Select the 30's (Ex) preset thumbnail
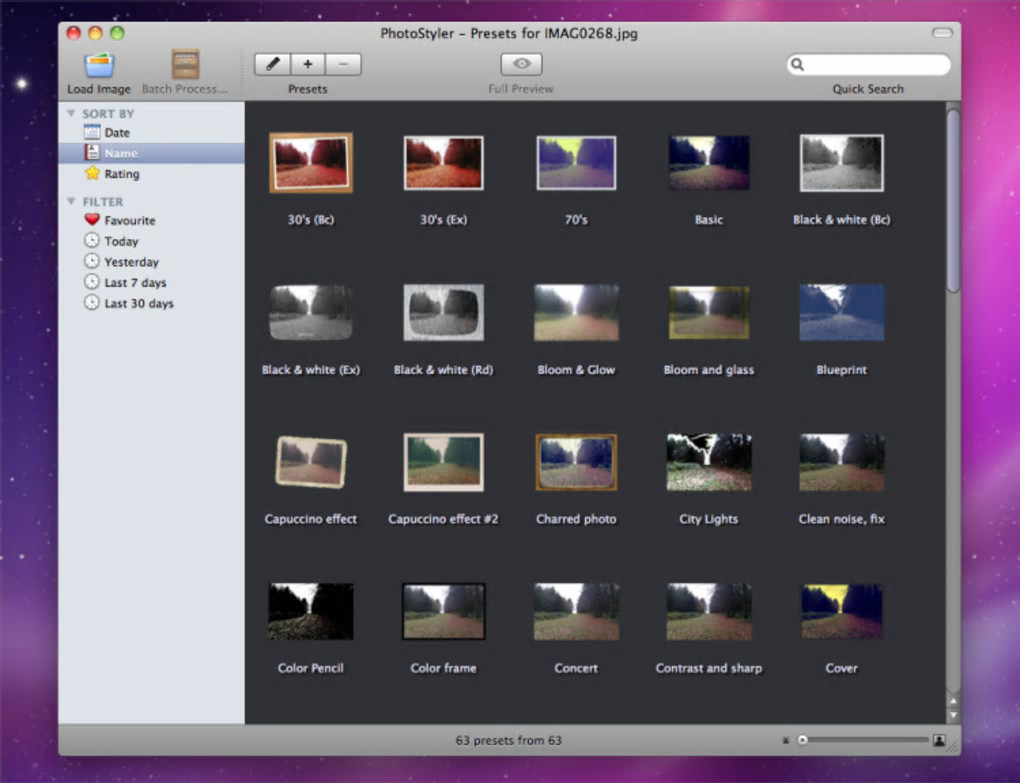 pyautogui.click(x=444, y=163)
